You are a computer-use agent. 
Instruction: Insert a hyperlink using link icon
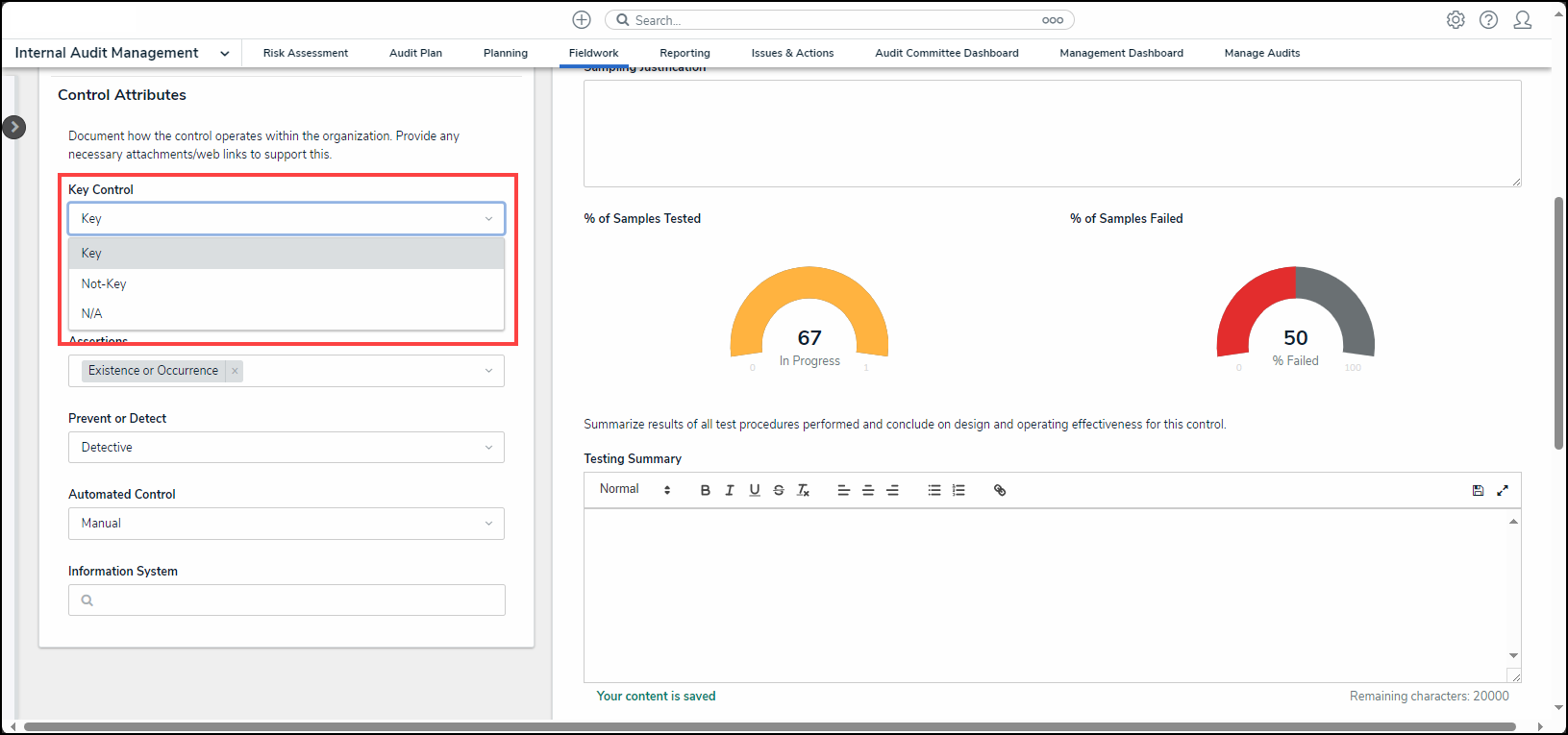point(1000,490)
